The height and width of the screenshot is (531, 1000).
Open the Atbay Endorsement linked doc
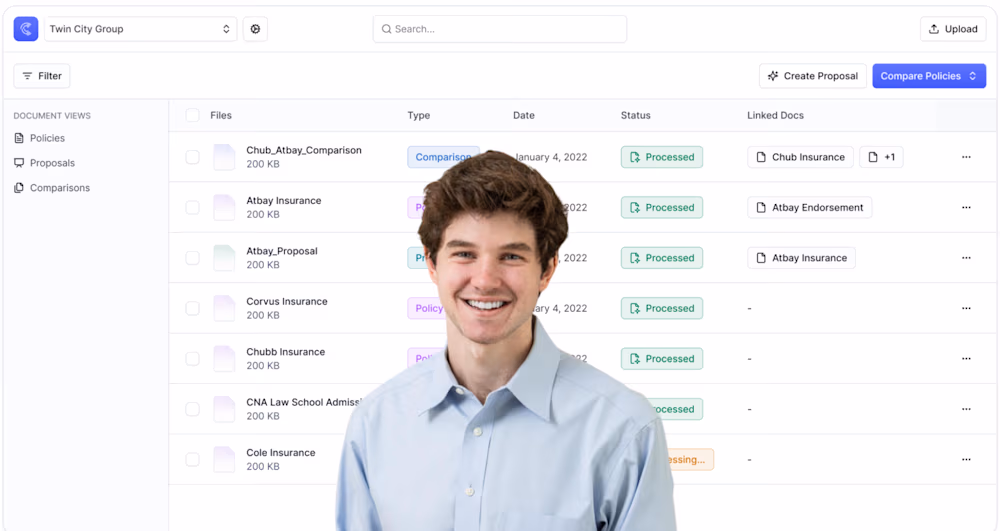point(809,208)
